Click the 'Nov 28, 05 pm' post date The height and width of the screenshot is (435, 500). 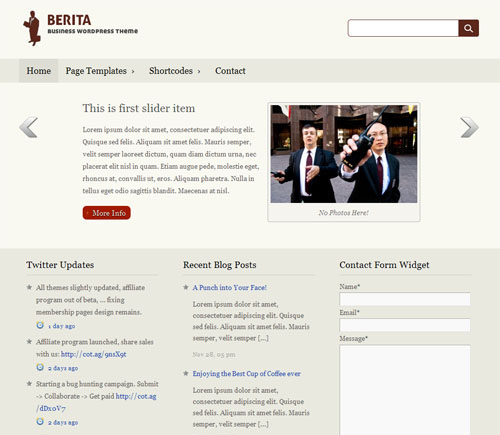tap(214, 354)
